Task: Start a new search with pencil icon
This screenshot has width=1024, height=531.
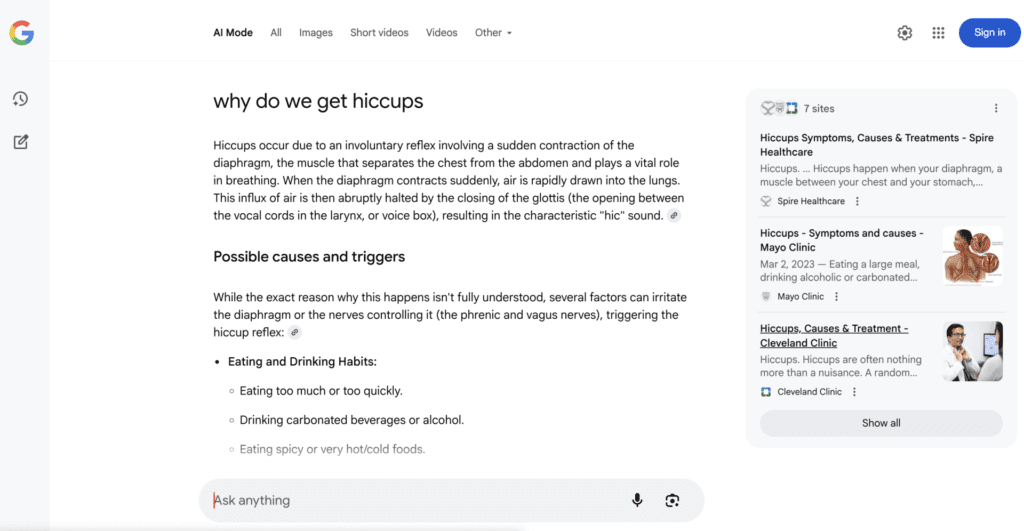Action: [x=20, y=142]
